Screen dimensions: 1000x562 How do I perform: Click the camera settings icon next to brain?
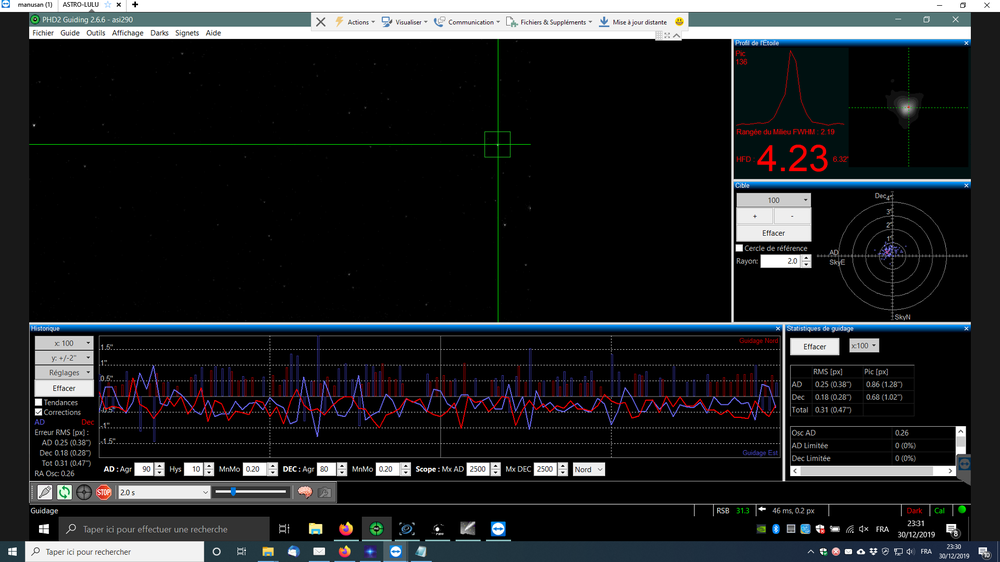point(325,492)
